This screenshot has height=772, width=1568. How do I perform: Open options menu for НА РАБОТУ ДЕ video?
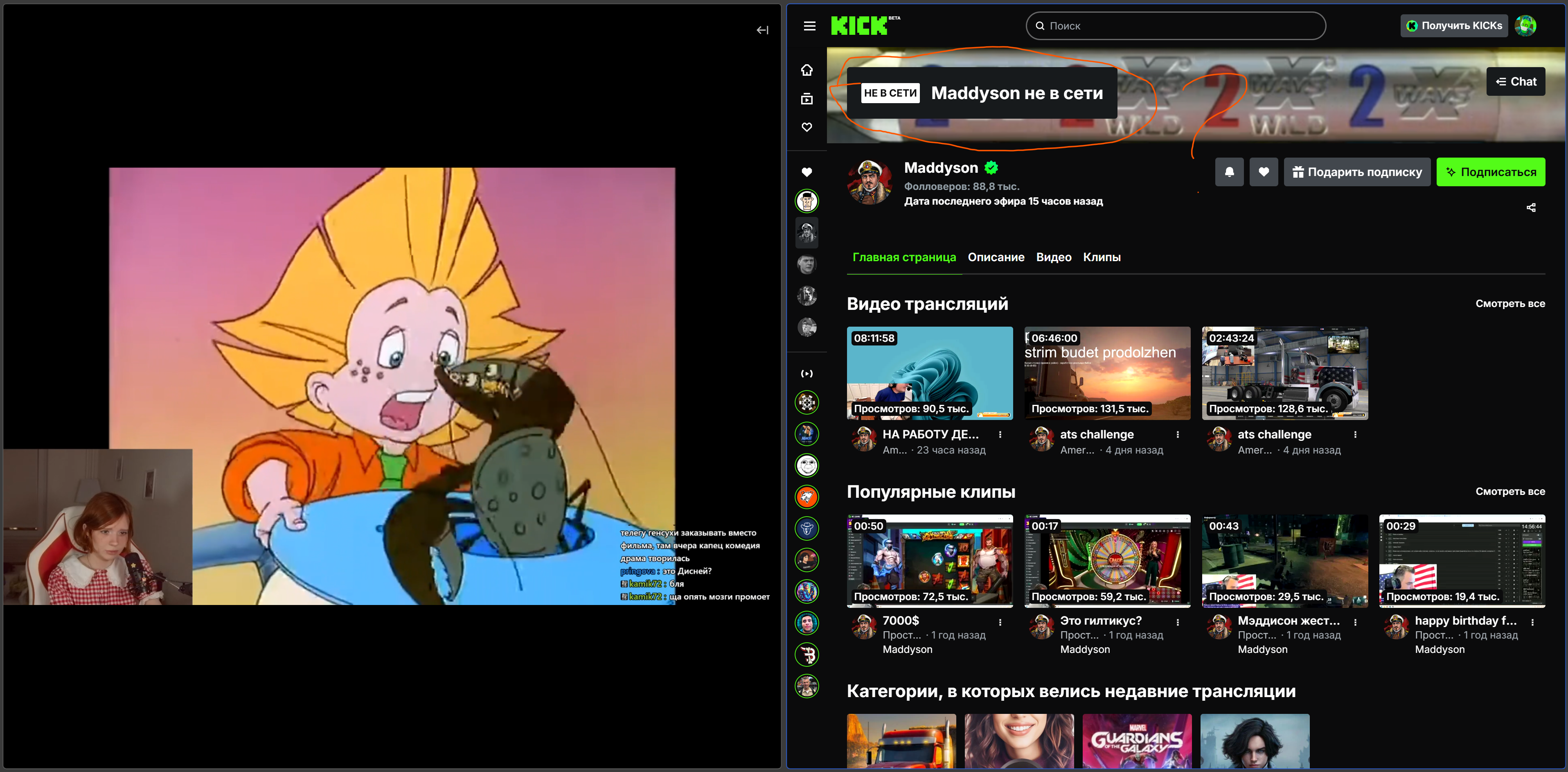[1000, 435]
